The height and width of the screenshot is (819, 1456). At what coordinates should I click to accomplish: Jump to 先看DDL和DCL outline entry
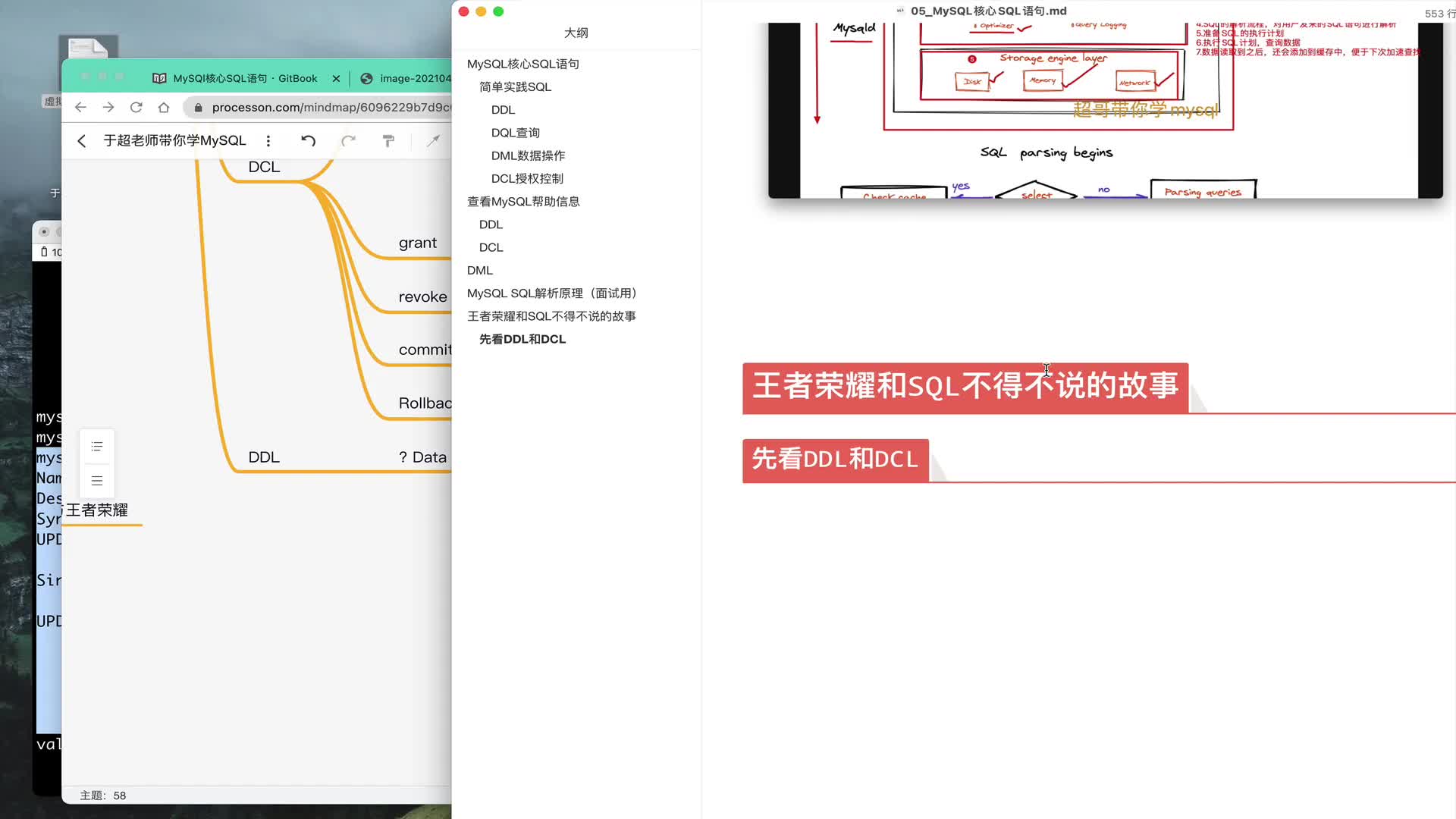[522, 339]
